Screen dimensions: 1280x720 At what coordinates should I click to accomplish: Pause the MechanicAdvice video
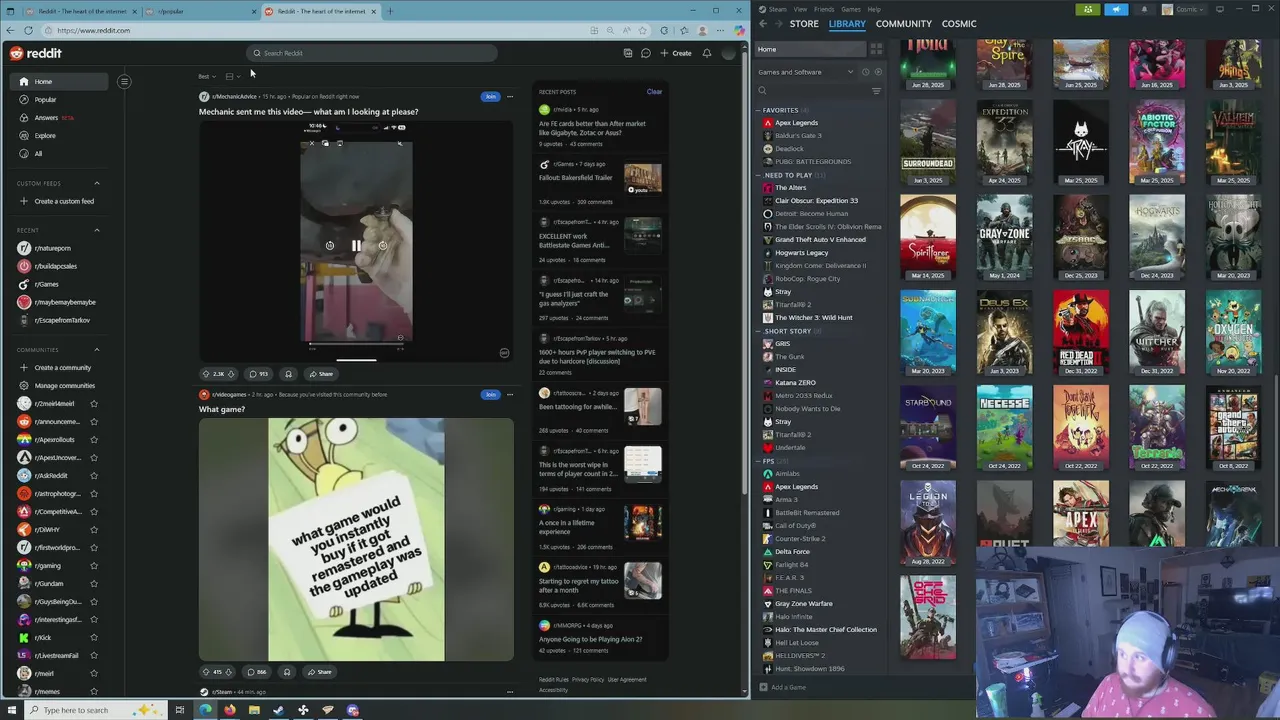point(356,245)
